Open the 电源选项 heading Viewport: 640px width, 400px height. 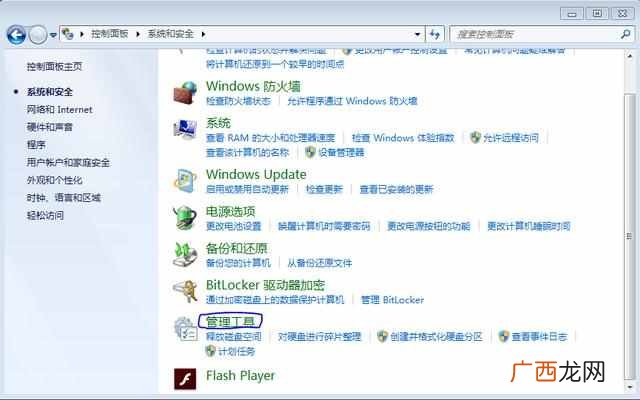(231, 211)
